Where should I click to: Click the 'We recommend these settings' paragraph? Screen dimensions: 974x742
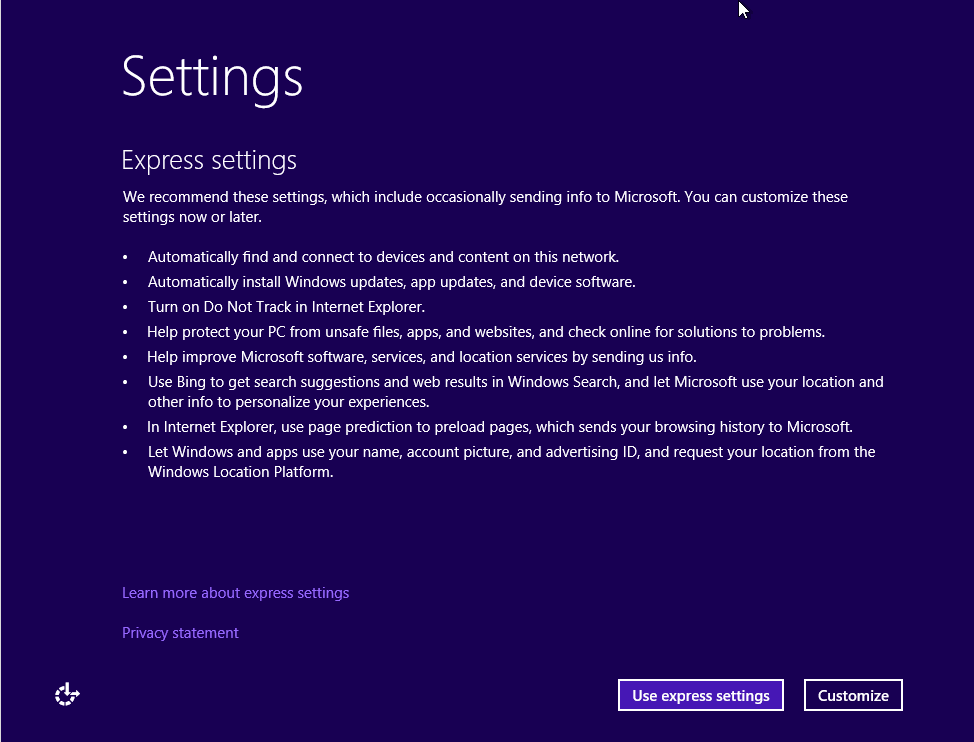(485, 206)
